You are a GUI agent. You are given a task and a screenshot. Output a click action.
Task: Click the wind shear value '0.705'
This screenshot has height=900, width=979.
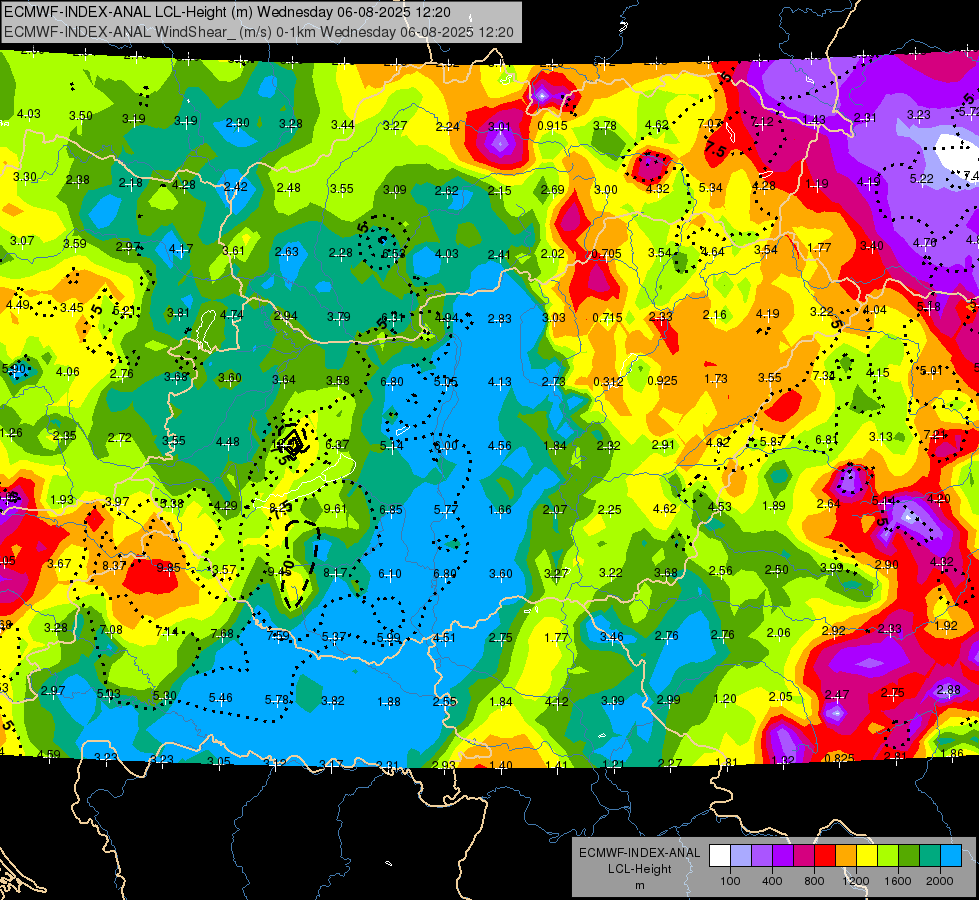606,254
